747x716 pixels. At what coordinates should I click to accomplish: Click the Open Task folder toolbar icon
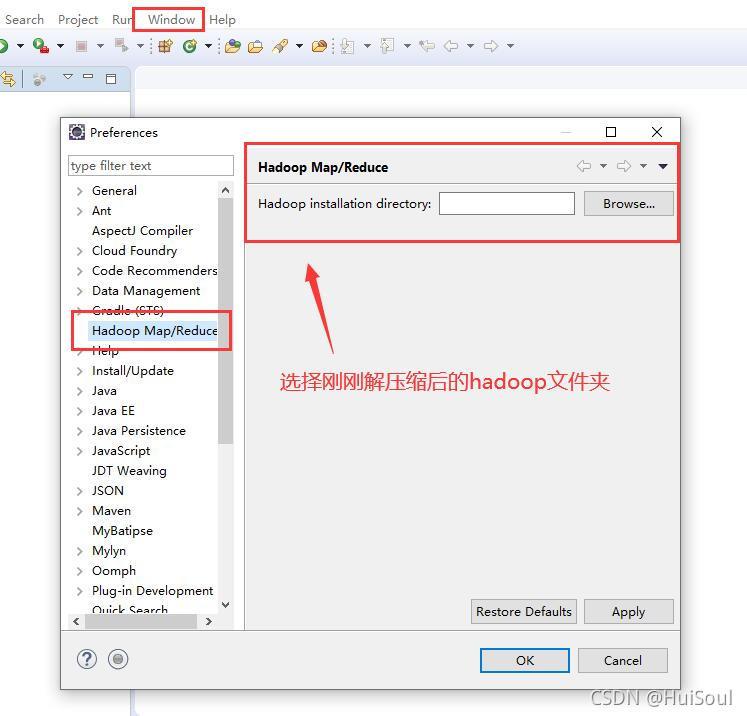pyautogui.click(x=255, y=46)
